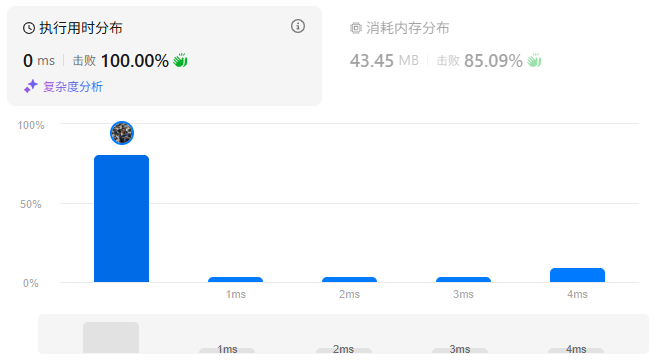Click the clock icon beside 执行用时分布
The height and width of the screenshot is (361, 659).
pos(29,28)
